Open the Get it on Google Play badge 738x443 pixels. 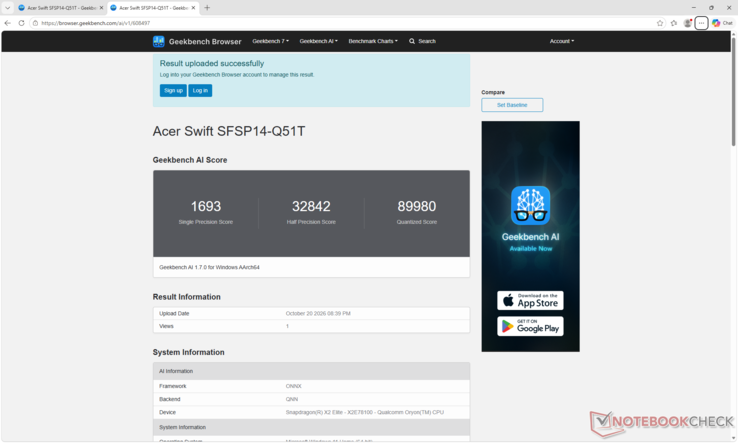tap(530, 326)
